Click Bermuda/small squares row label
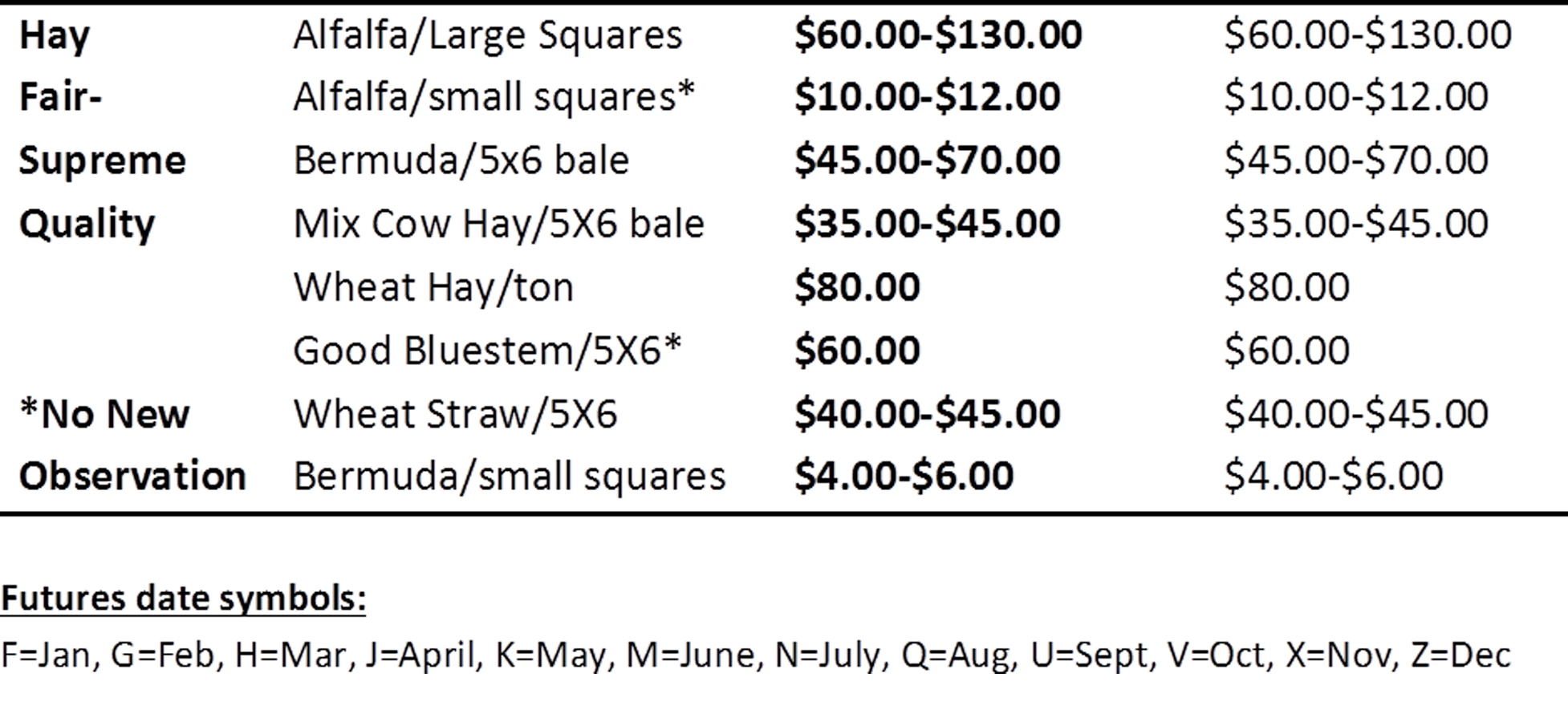The image size is (1568, 722). (510, 477)
